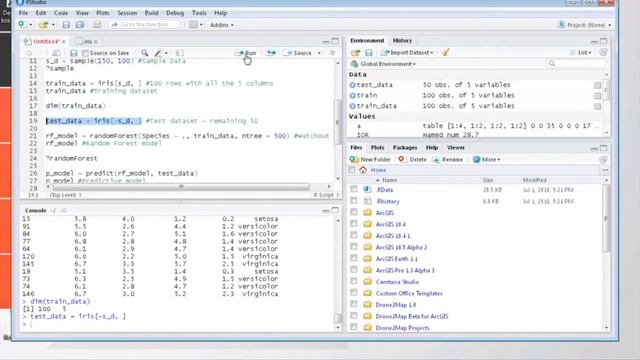640x360 pixels.
Task: Toggle the Source on Save checkbox
Action: coord(85,53)
